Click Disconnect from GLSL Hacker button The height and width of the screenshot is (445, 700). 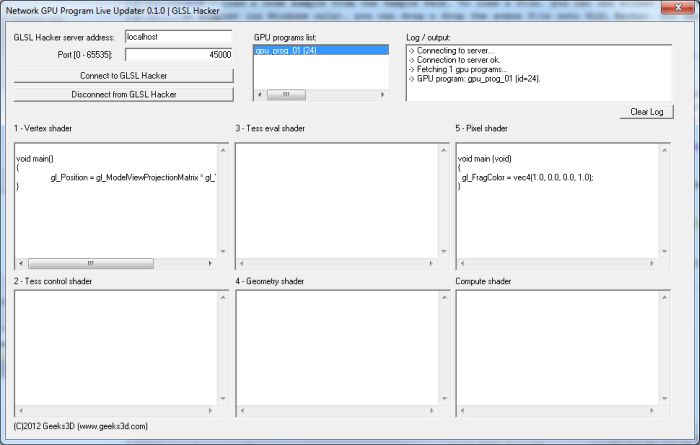[x=124, y=95]
